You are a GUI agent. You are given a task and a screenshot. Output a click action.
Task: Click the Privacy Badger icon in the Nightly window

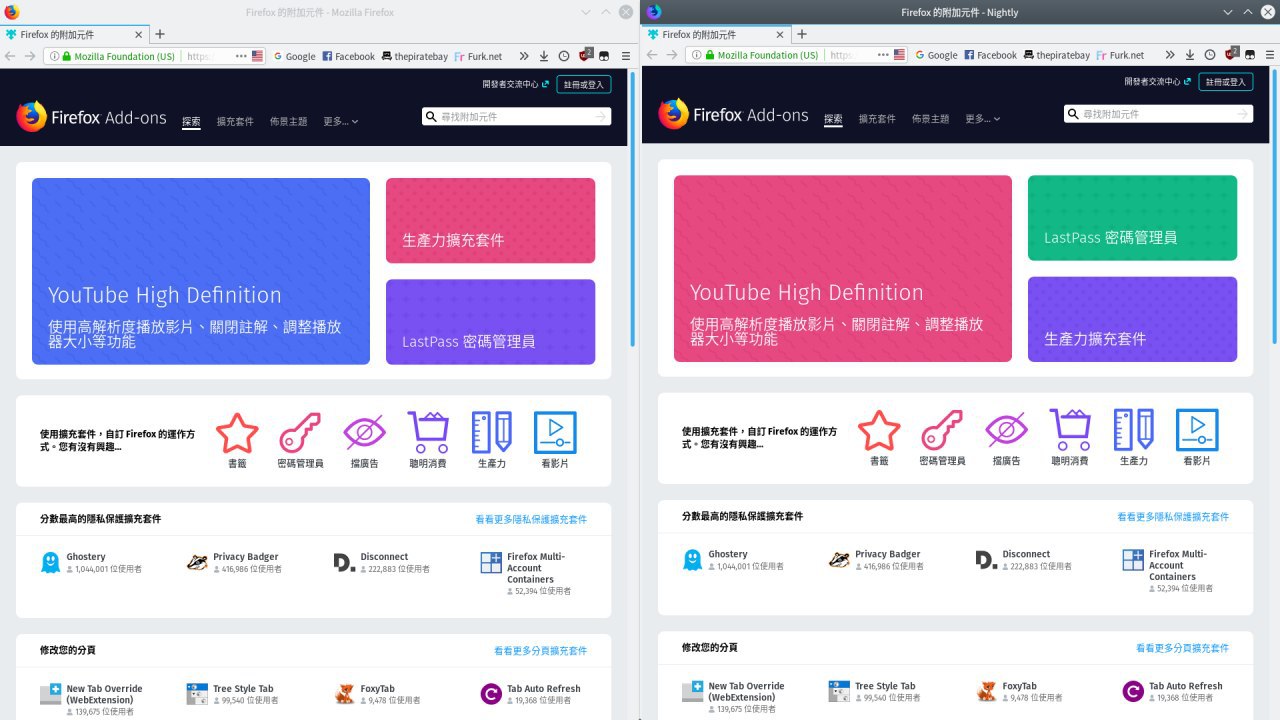(839, 559)
